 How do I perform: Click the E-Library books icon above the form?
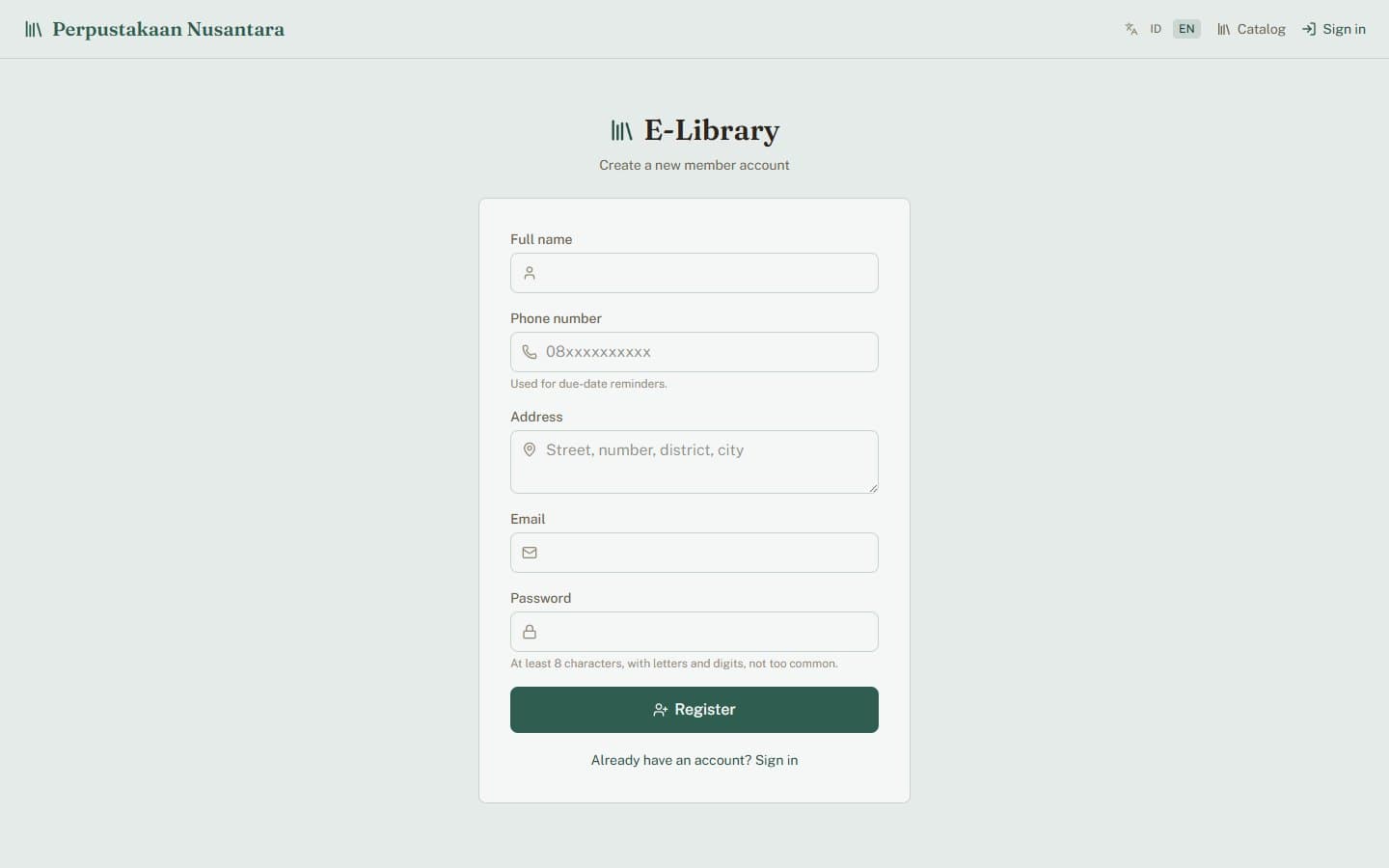pyautogui.click(x=622, y=130)
